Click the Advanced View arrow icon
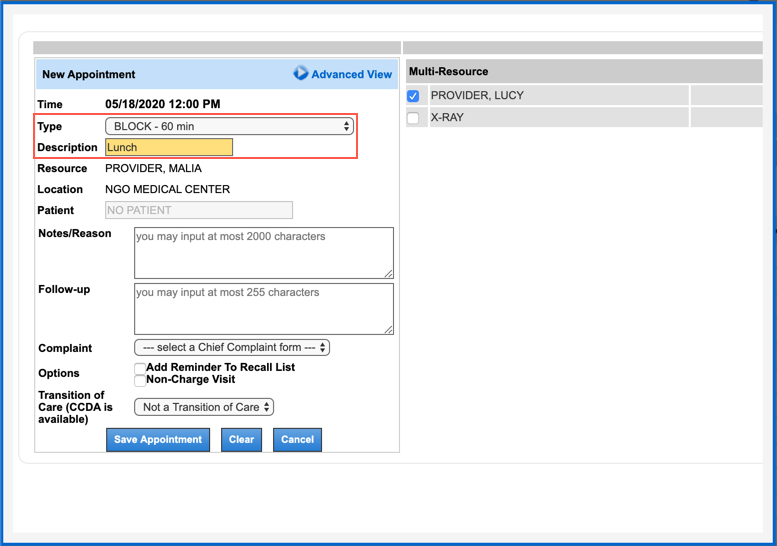The image size is (777, 546). point(300,74)
